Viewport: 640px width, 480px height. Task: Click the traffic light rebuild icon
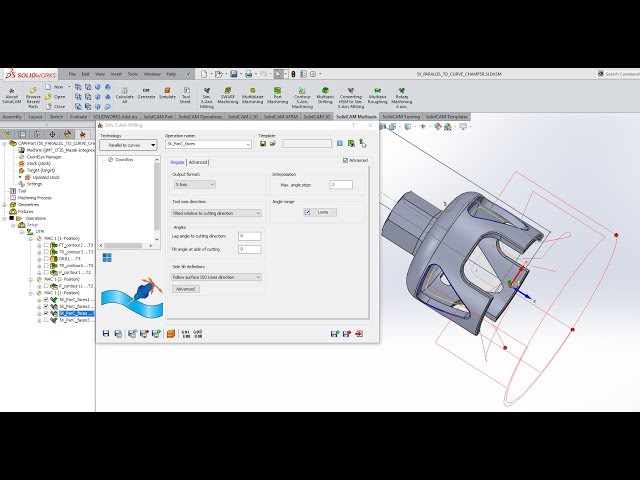(293, 74)
